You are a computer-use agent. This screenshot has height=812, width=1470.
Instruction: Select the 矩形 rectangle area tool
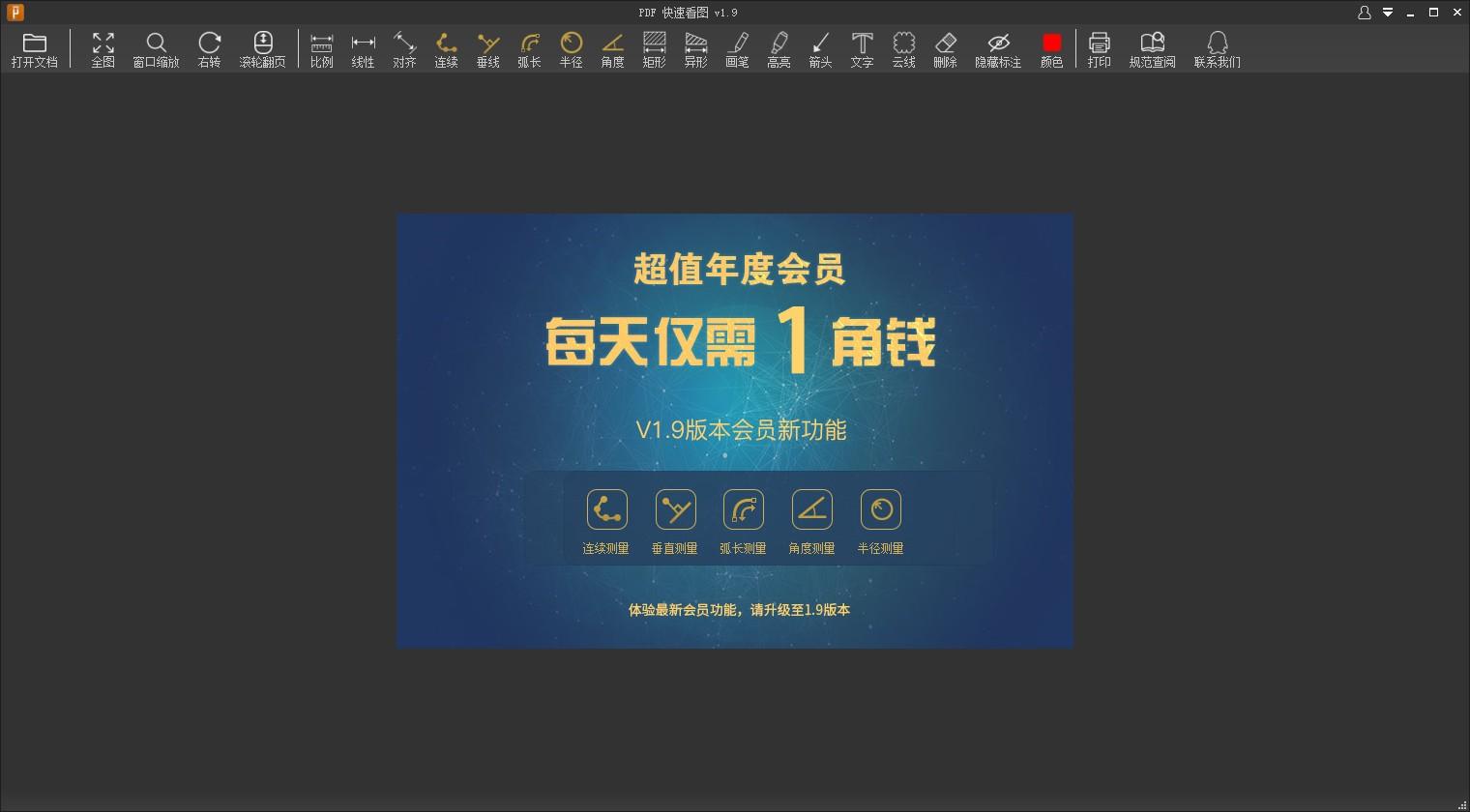tap(655, 50)
